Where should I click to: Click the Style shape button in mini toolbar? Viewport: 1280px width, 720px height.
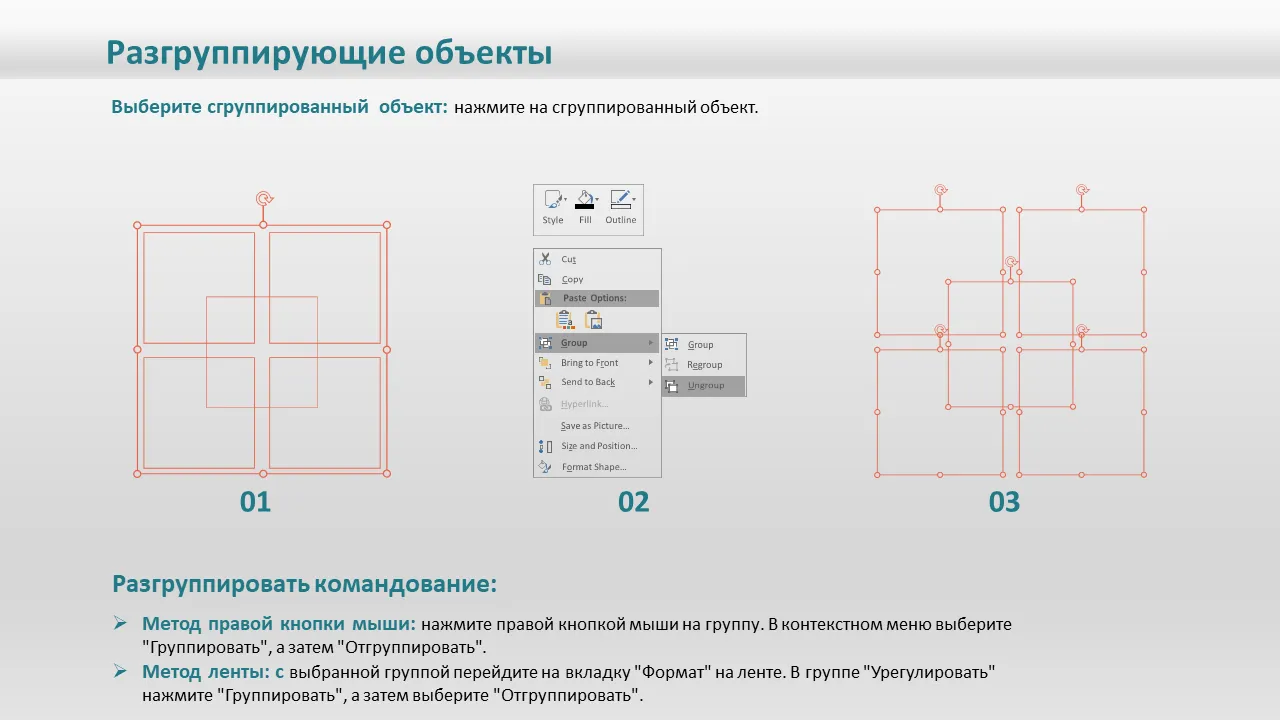551,200
